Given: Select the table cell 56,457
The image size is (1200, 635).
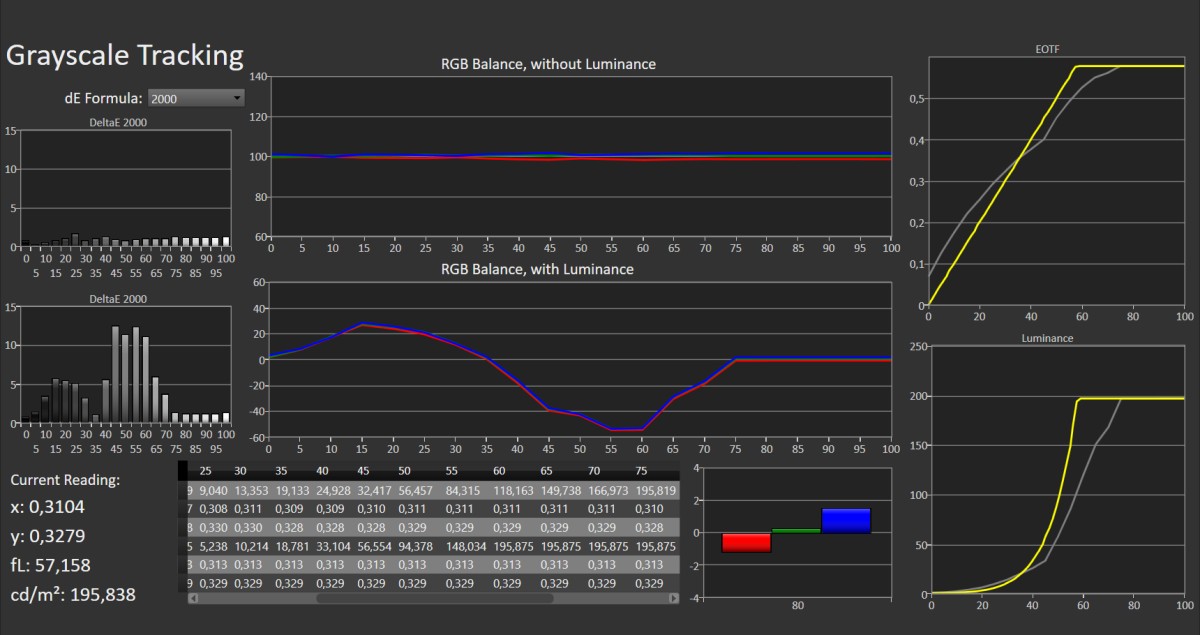Looking at the screenshot, I should (x=415, y=490).
